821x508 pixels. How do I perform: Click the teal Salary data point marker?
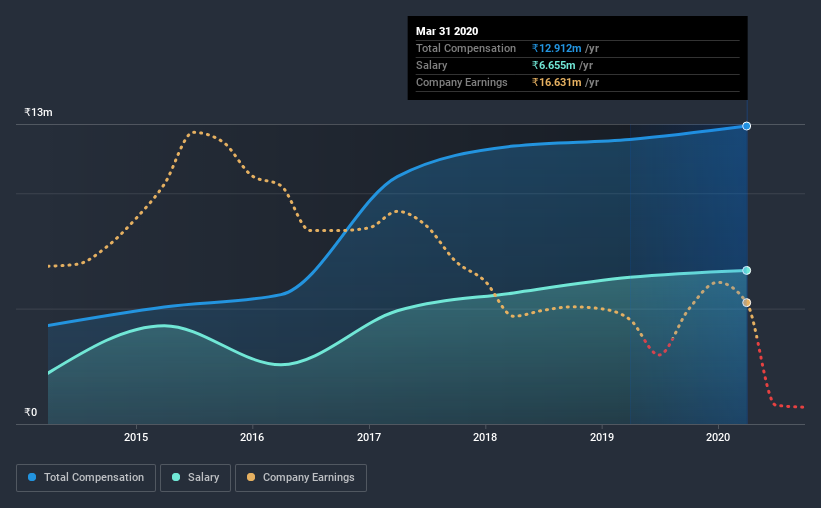tap(747, 270)
